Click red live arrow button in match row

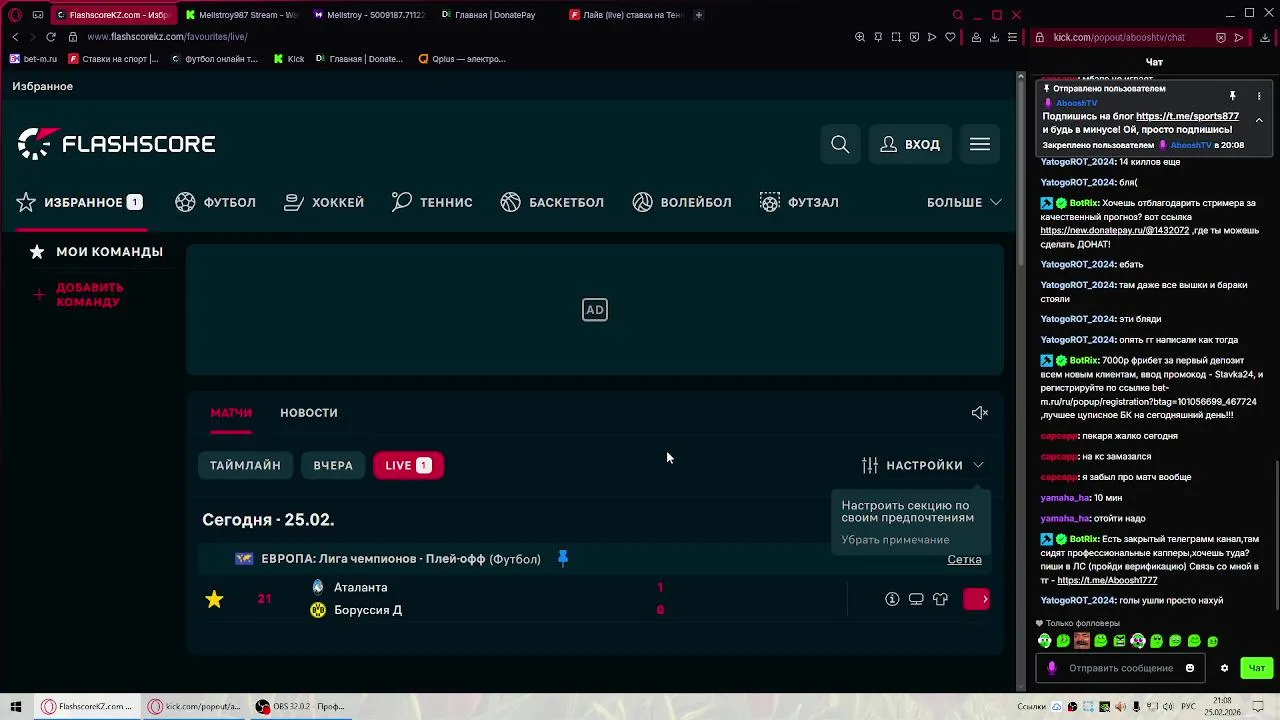pos(977,599)
